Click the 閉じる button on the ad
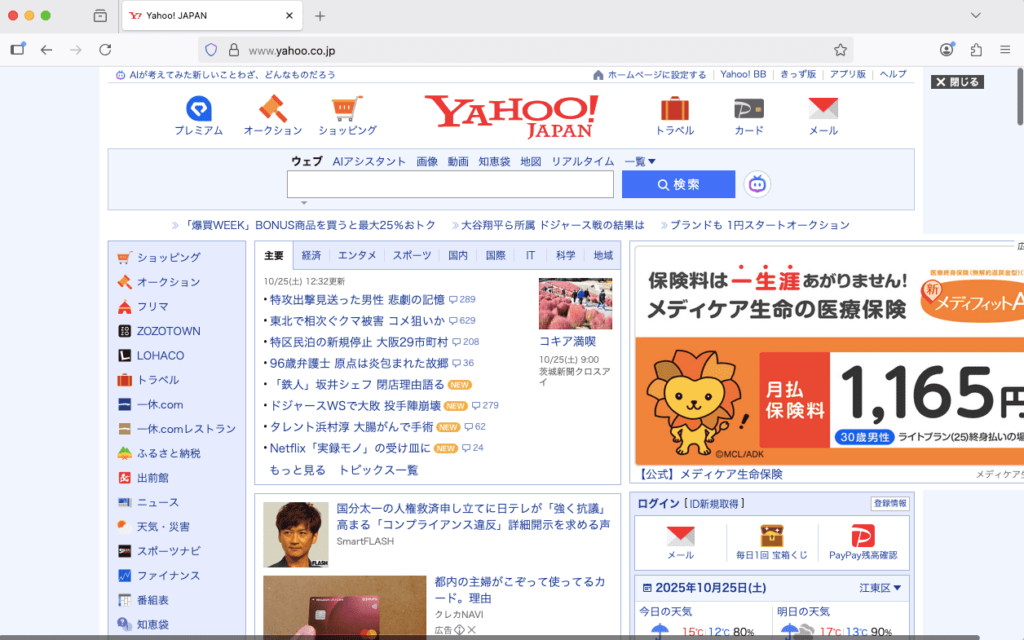 point(957,82)
